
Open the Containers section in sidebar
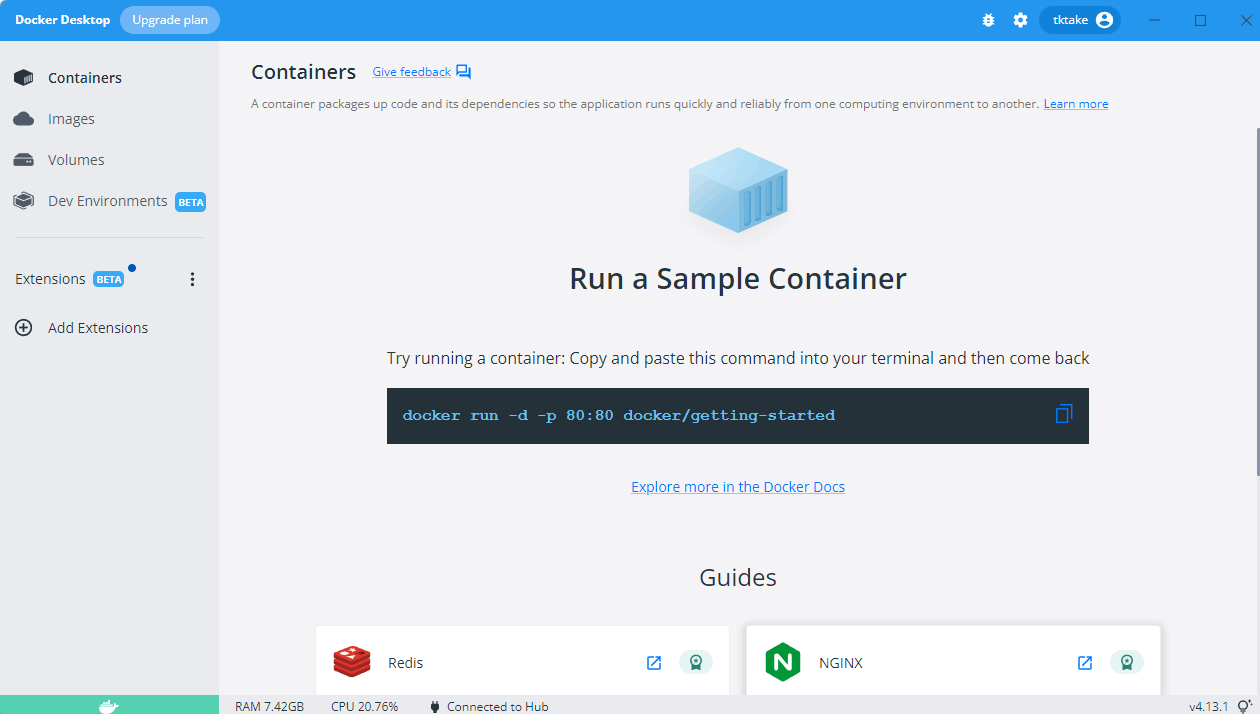pos(109,78)
